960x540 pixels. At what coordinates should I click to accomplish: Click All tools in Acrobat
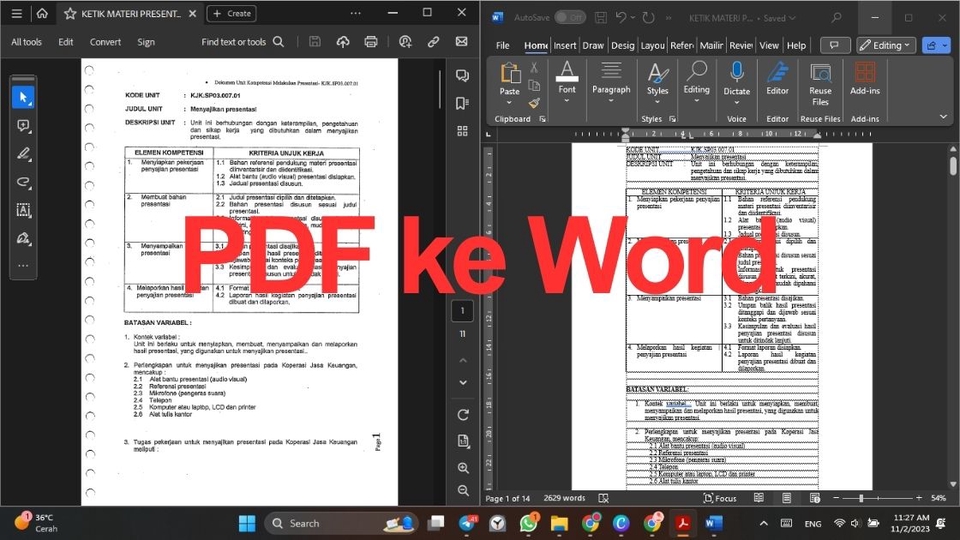click(x=26, y=42)
